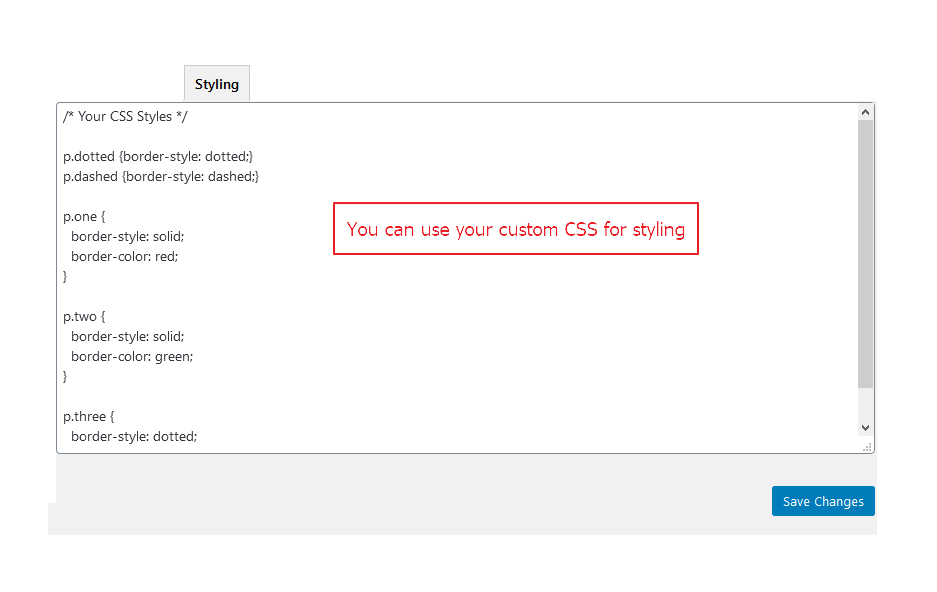Click the 'p.three {' line
Screen dimensions: 937x592
[x=88, y=416]
